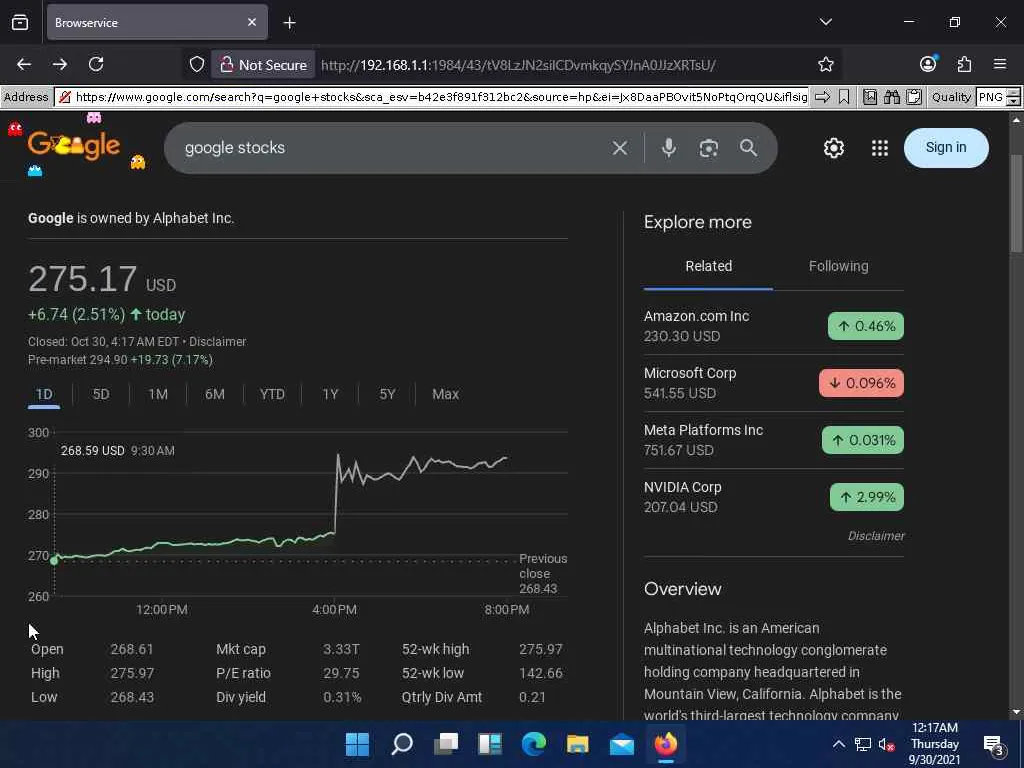The height and width of the screenshot is (768, 1024).
Task: Click the Browservice go arrow button
Action: [x=823, y=97]
